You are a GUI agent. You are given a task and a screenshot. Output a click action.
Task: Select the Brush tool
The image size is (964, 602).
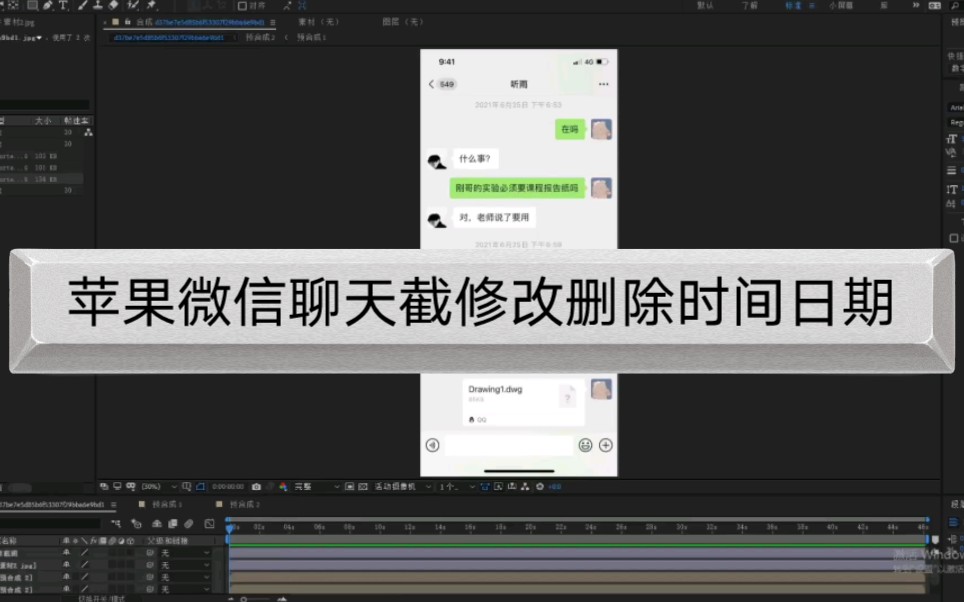[84, 6]
